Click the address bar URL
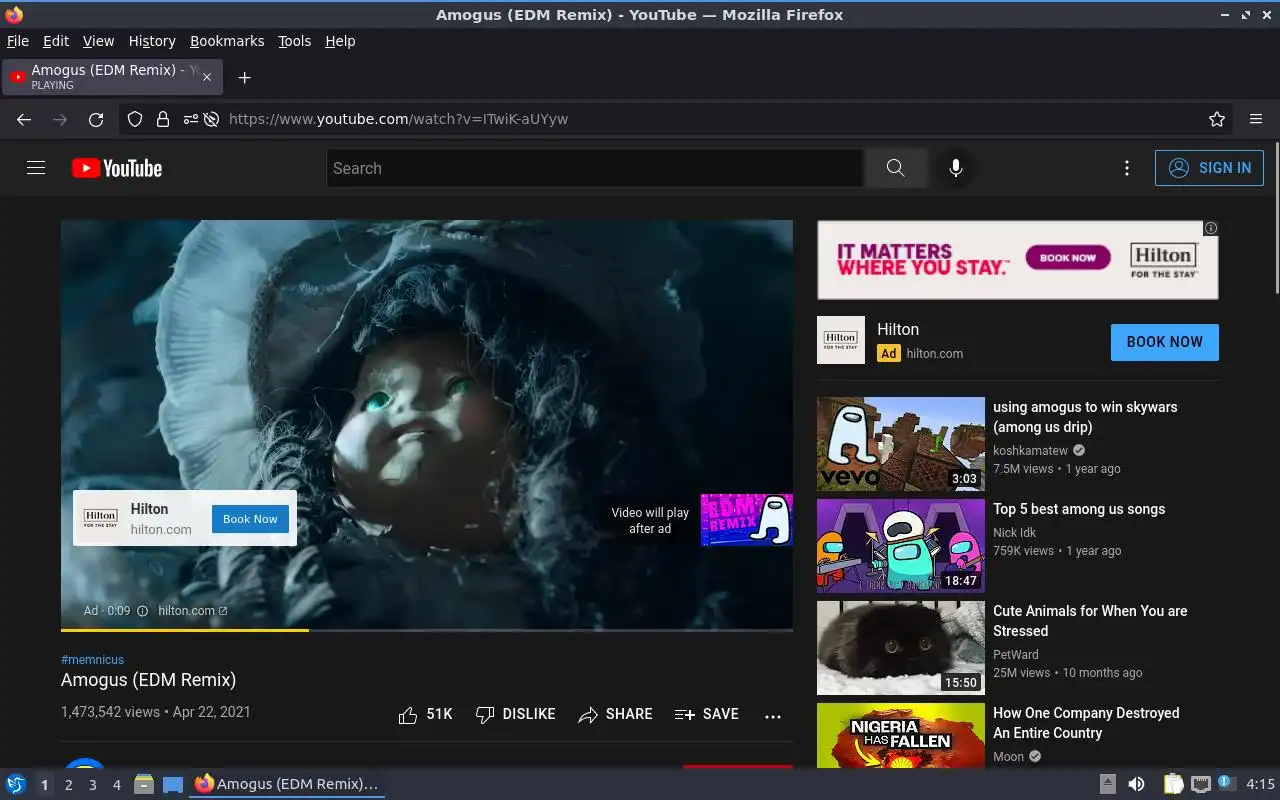This screenshot has width=1280, height=800. (x=398, y=119)
